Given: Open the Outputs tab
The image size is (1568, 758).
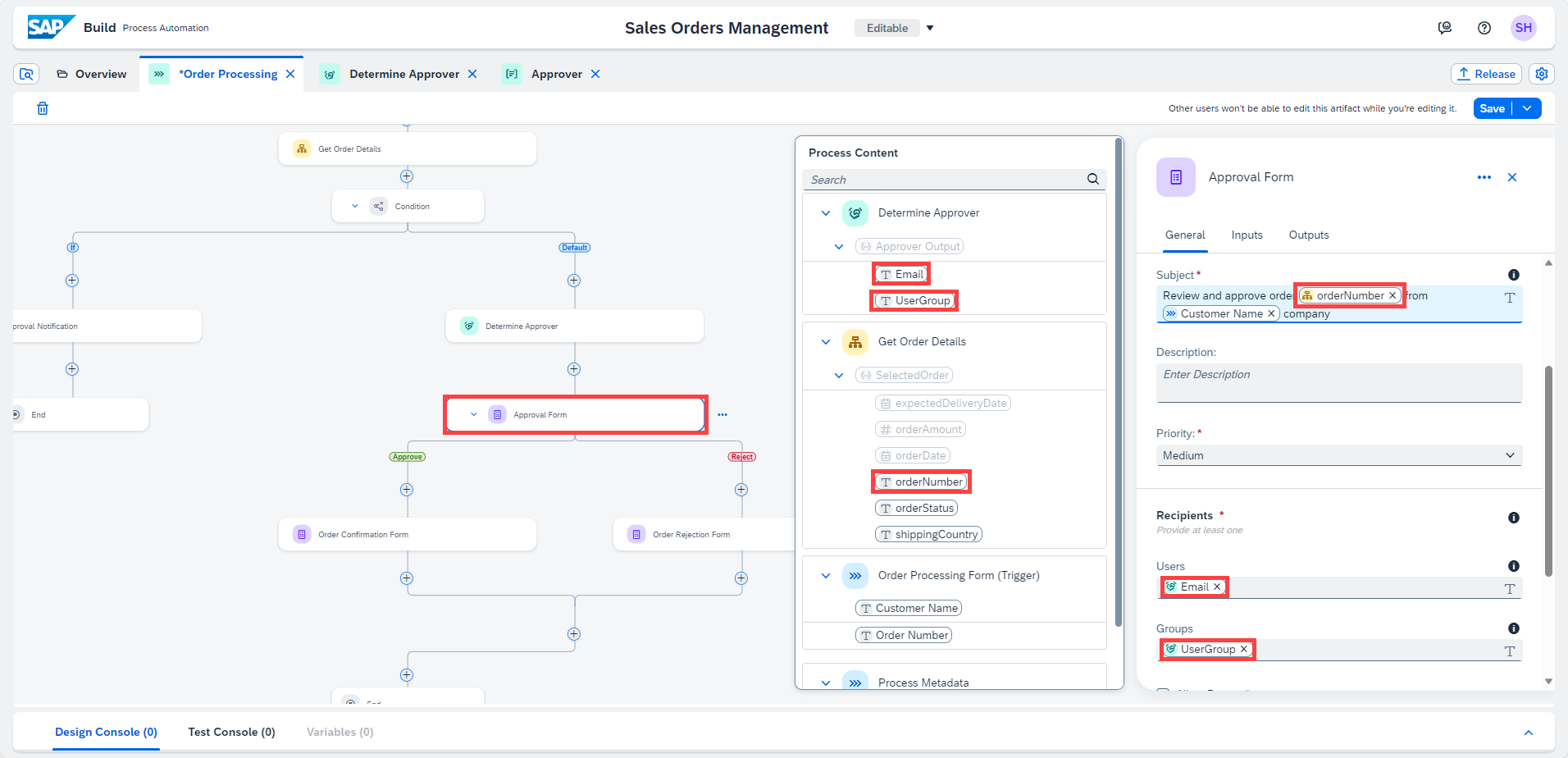Looking at the screenshot, I should coord(1309,235).
